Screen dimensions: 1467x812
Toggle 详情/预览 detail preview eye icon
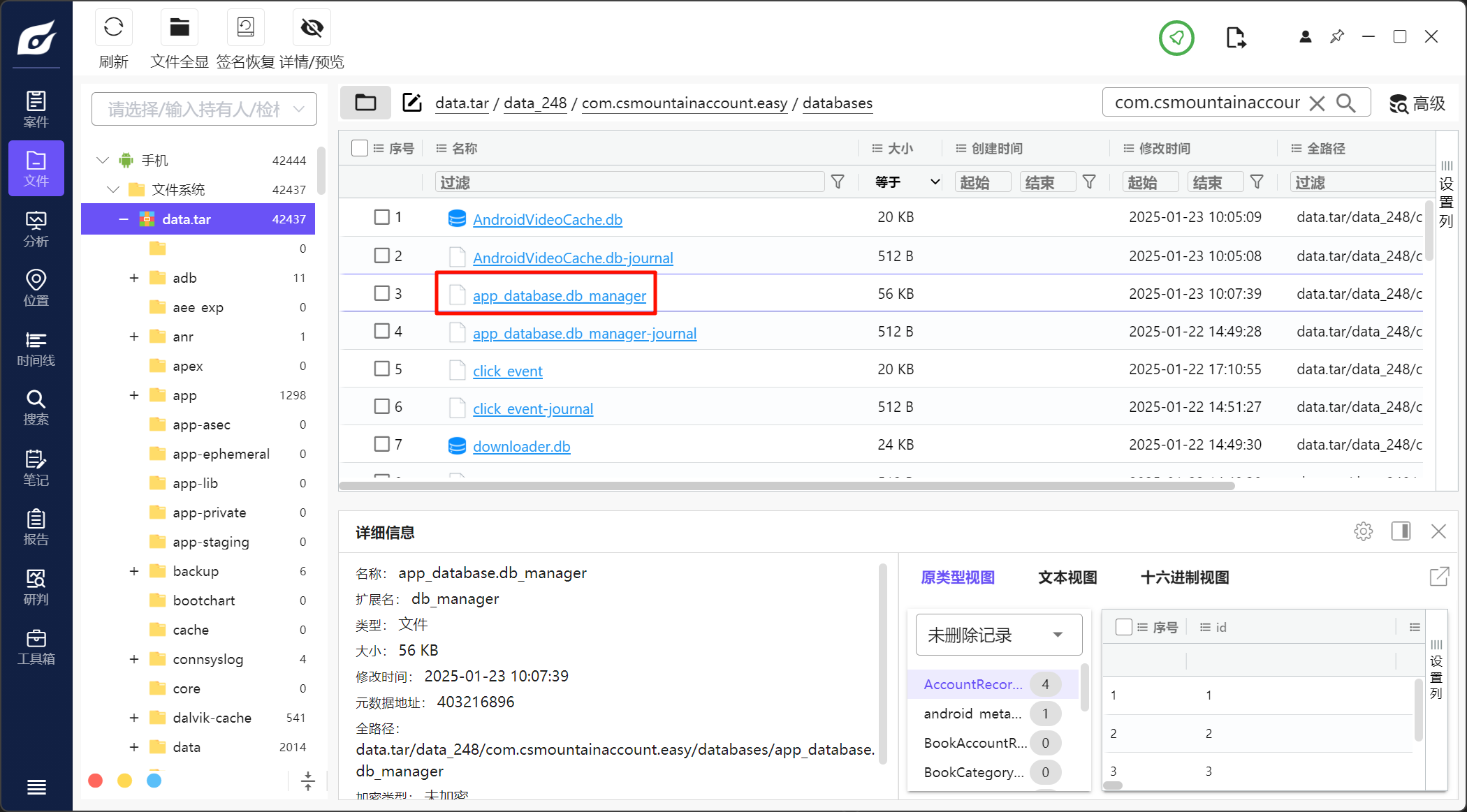tap(312, 28)
